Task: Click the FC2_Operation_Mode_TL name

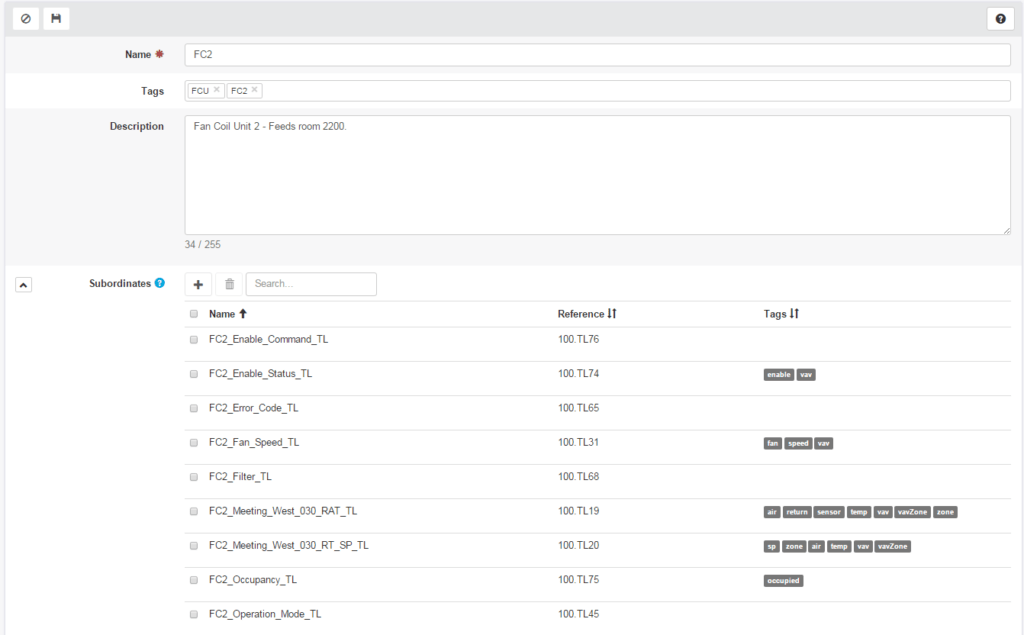Action: (265, 614)
